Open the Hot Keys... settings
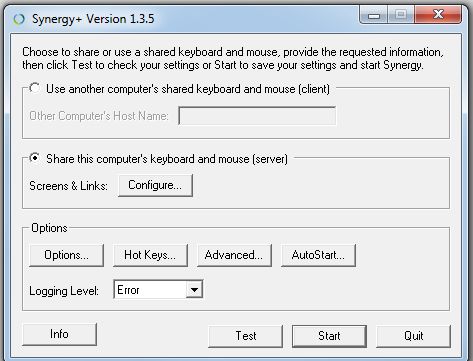Screen dimensions: 473x361 [150, 255]
